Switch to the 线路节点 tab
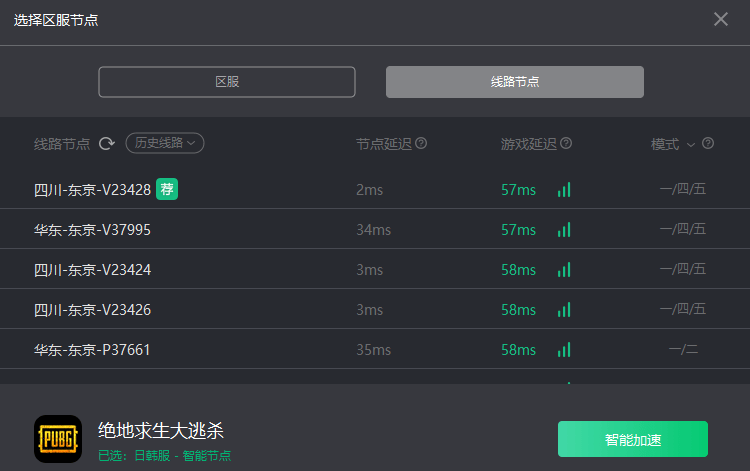 [x=515, y=82]
